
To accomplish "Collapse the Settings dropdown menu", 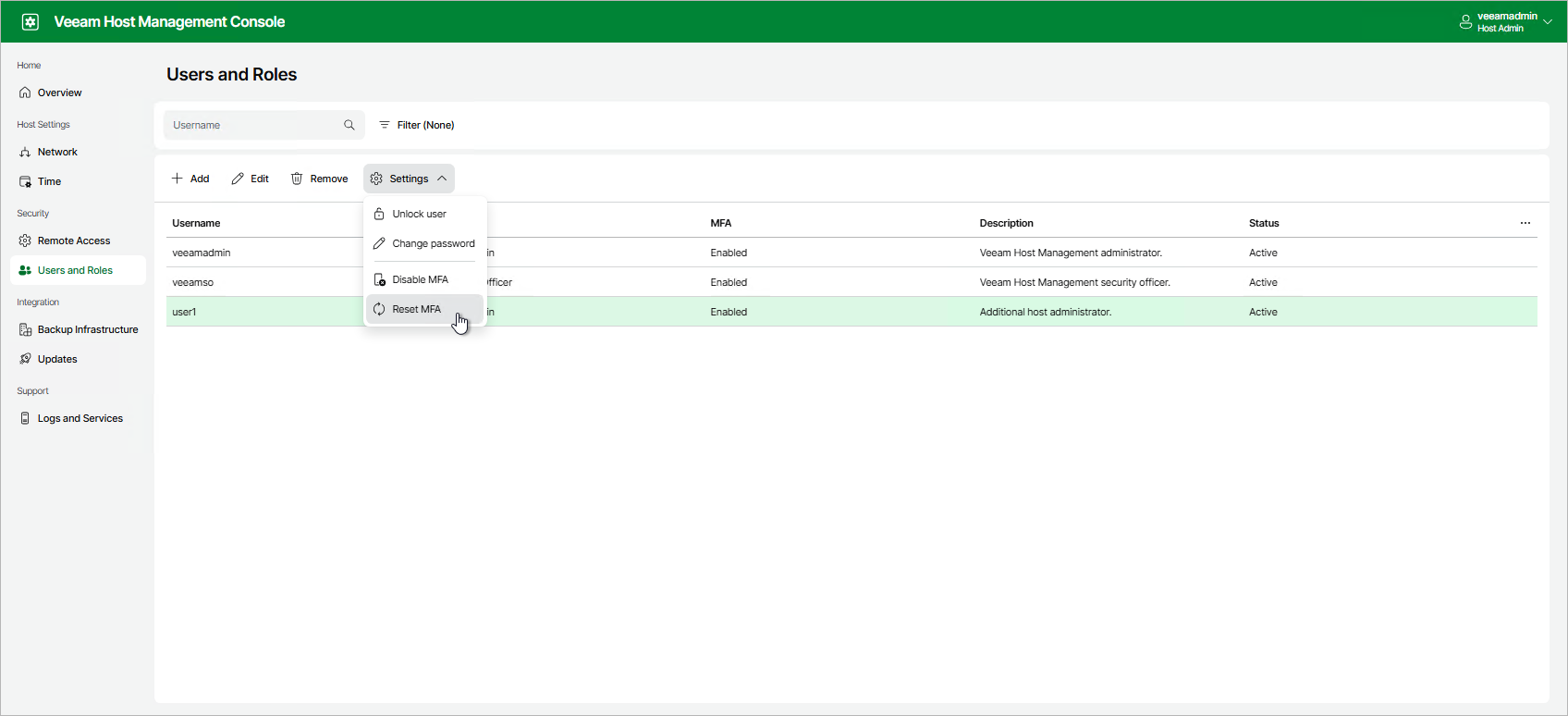I will click(409, 179).
